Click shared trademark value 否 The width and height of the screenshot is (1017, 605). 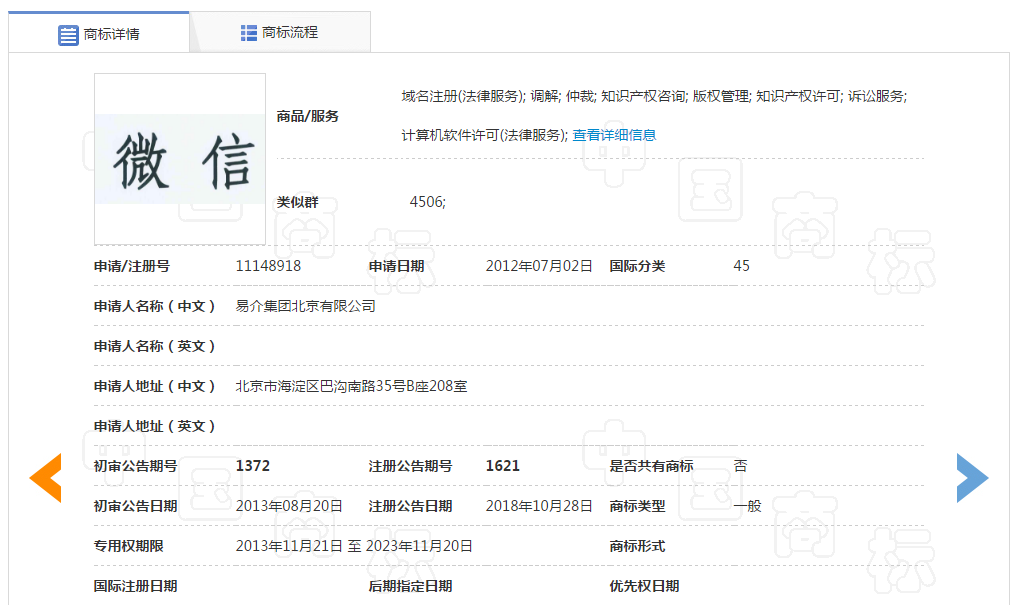pos(741,466)
